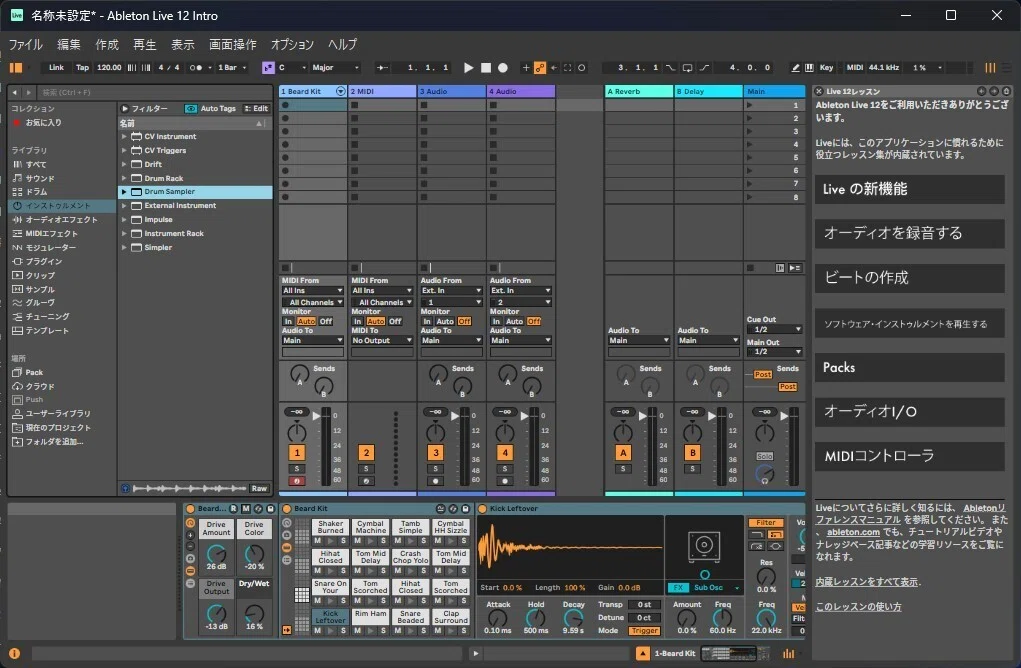The width and height of the screenshot is (1021, 668).
Task: Follow the ableton.com link
Action: 853,532
